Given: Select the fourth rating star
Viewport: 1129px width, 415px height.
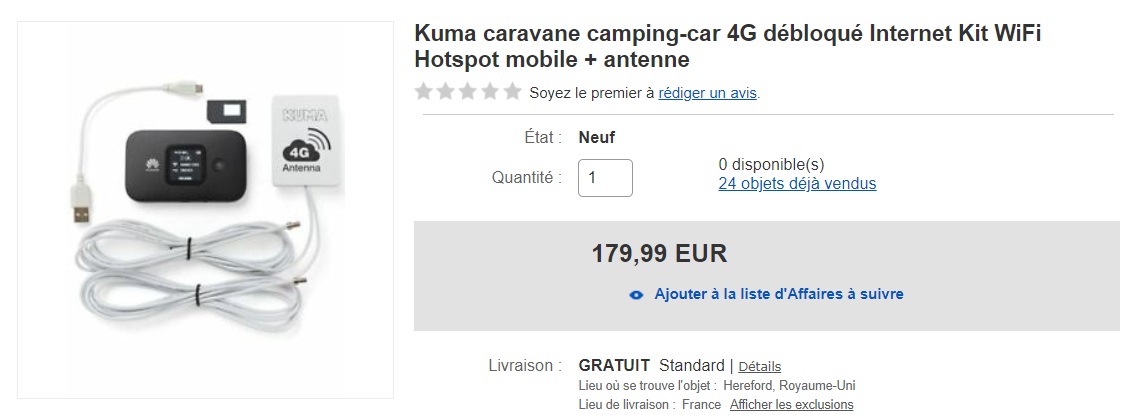Looking at the screenshot, I should (x=490, y=92).
